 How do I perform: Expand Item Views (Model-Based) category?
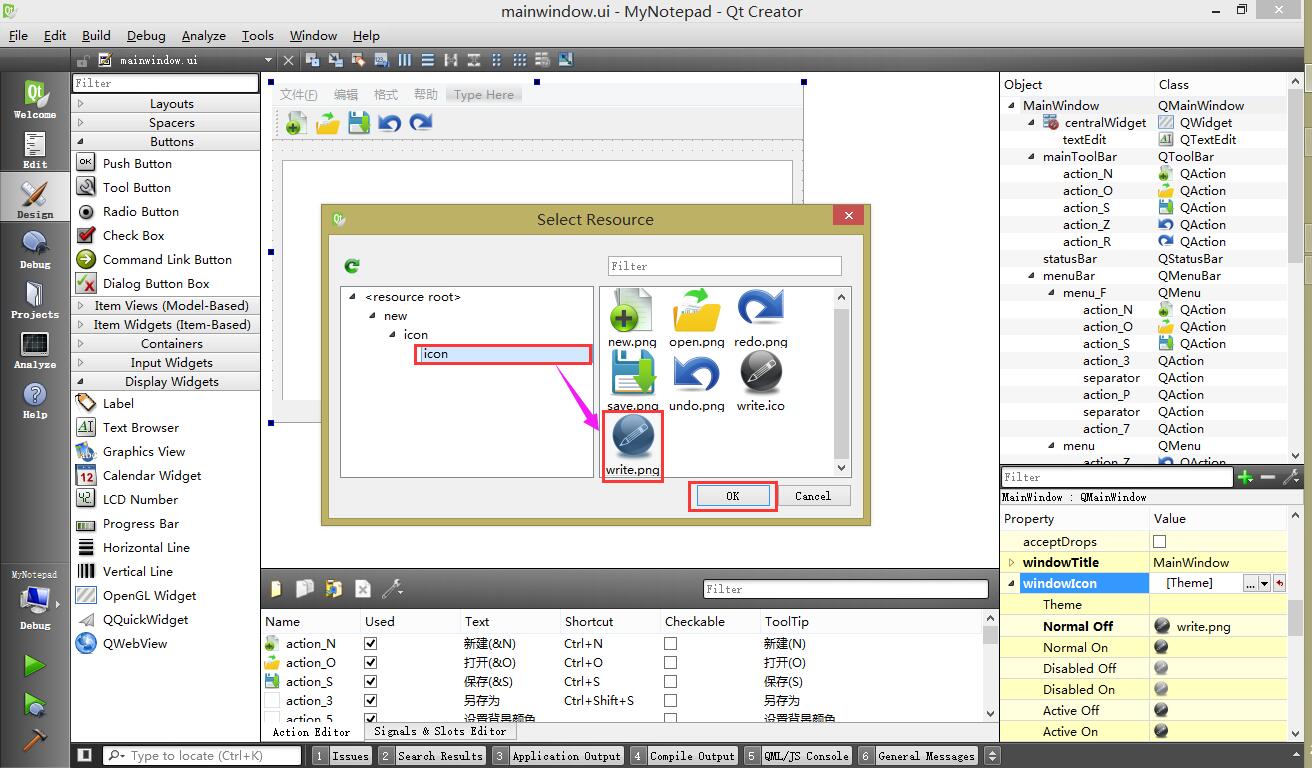point(166,306)
